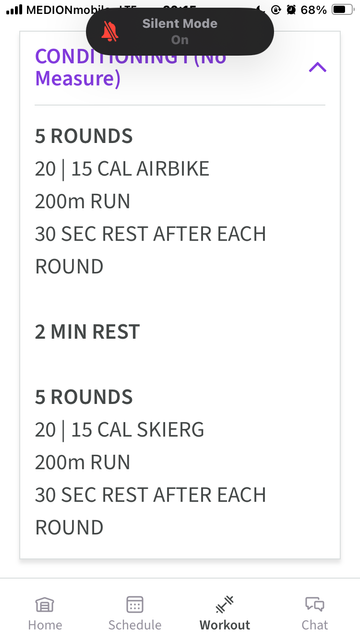Tap the purple Conditioning (No Measure) heading
Image resolution: width=360 pixels, height=640 pixels.
(x=131, y=67)
